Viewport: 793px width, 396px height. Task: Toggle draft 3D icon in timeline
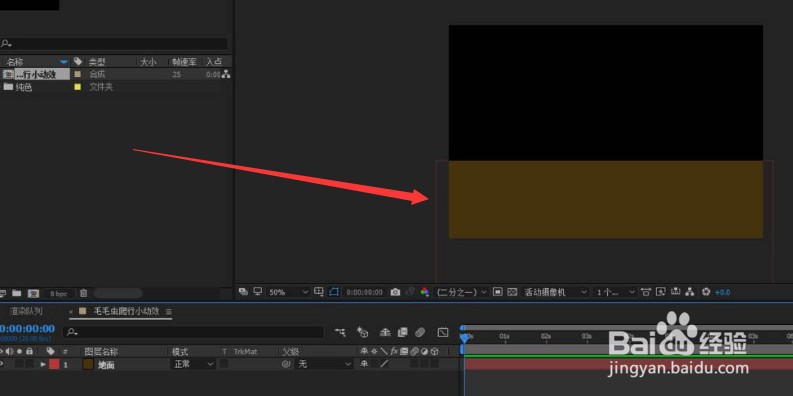(362, 332)
